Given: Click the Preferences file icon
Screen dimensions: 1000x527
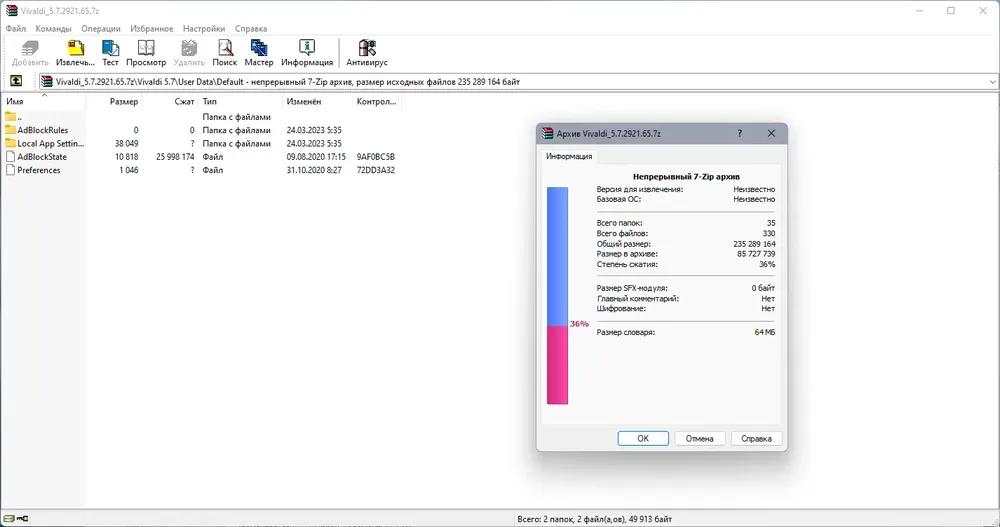Looking at the screenshot, I should 10,170.
